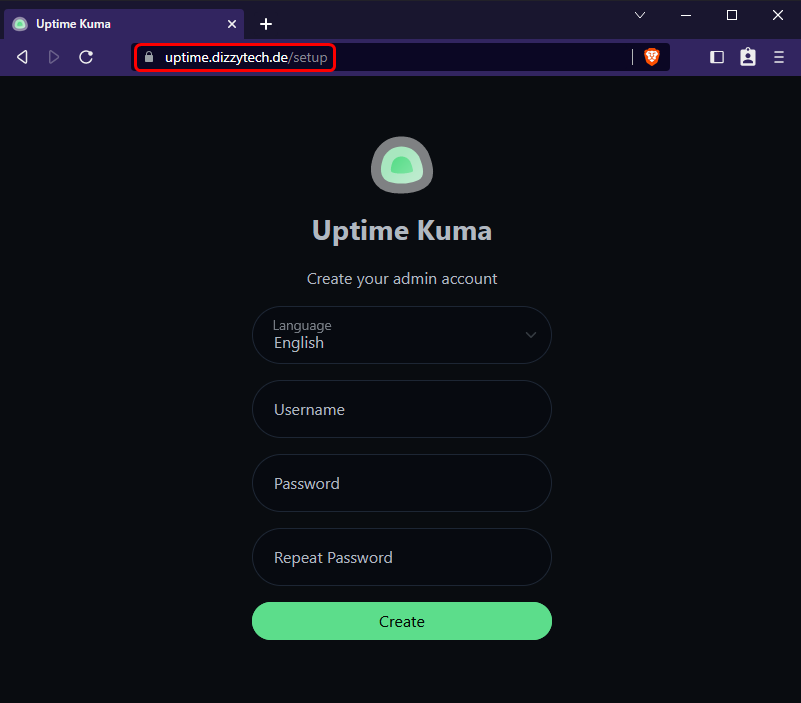Open the sidebar panel icon
The height and width of the screenshot is (703, 801).
coord(717,57)
